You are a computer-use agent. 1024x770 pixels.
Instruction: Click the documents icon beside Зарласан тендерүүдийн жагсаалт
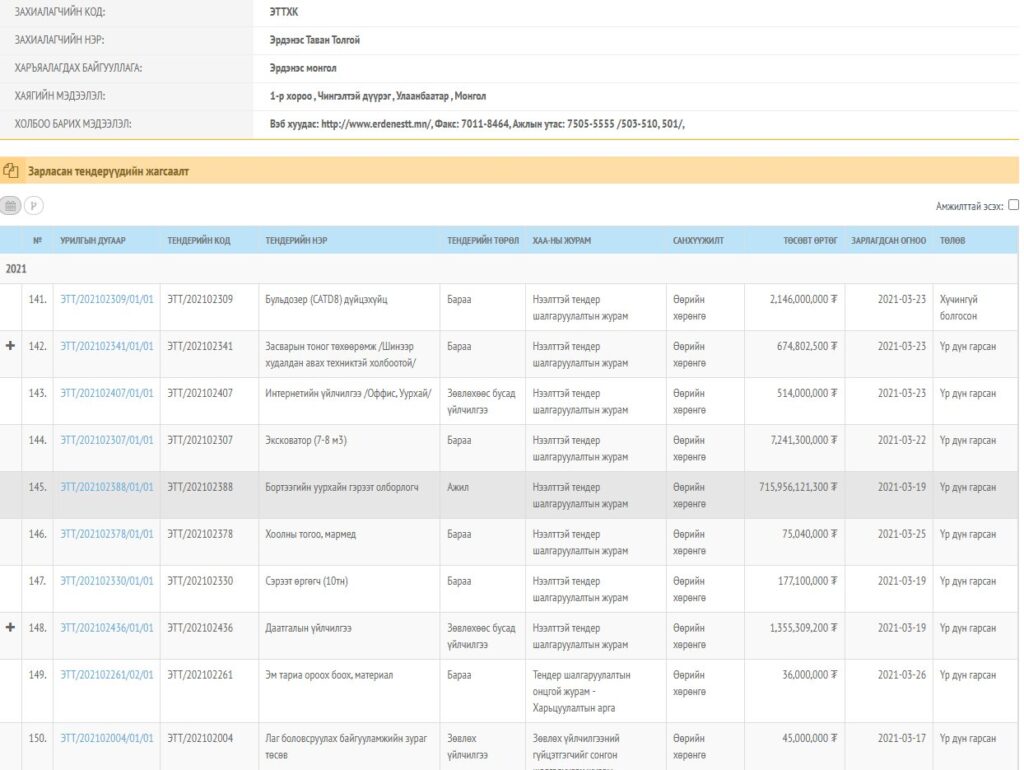(11, 171)
